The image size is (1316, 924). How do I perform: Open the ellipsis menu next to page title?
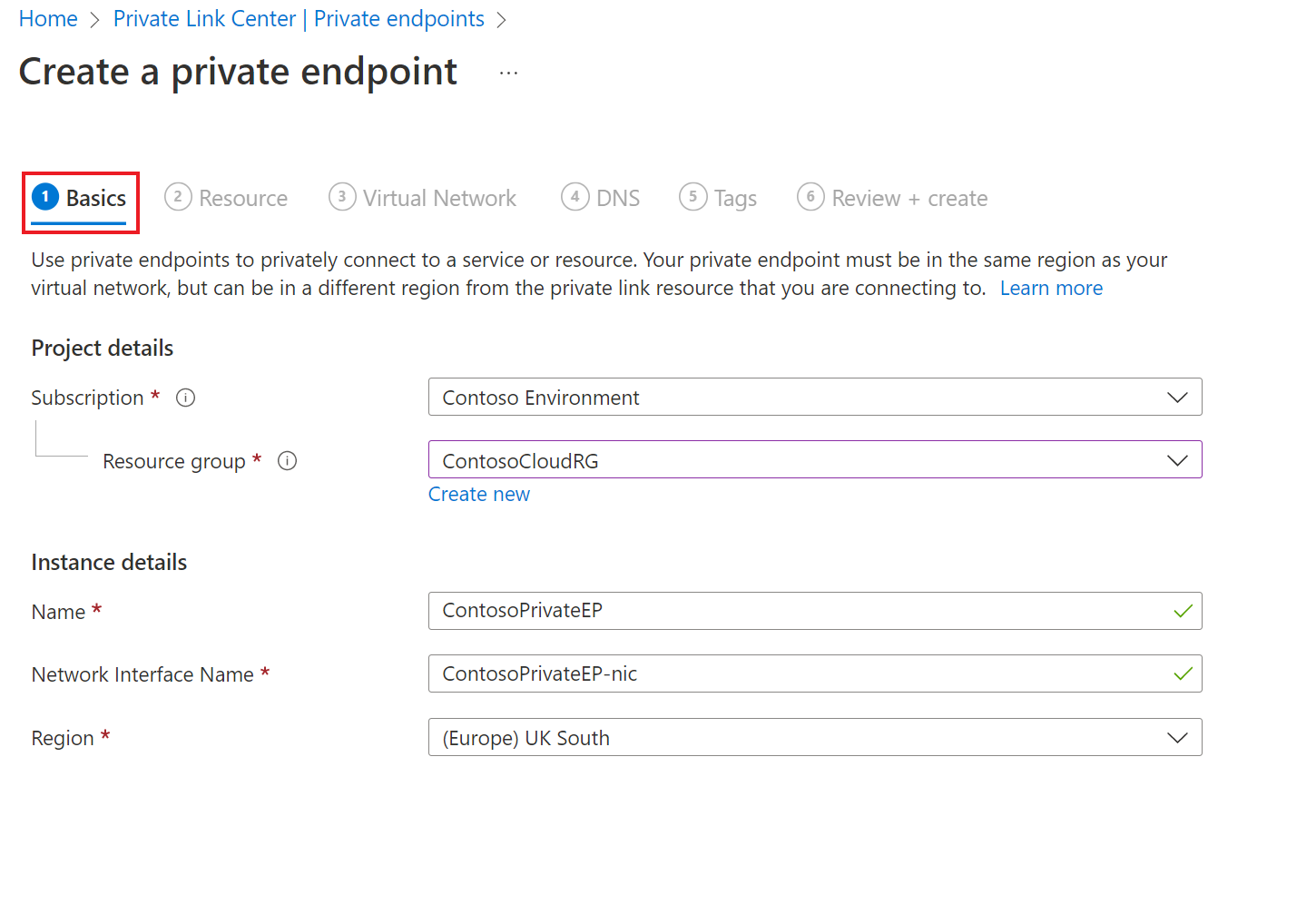pos(508,72)
